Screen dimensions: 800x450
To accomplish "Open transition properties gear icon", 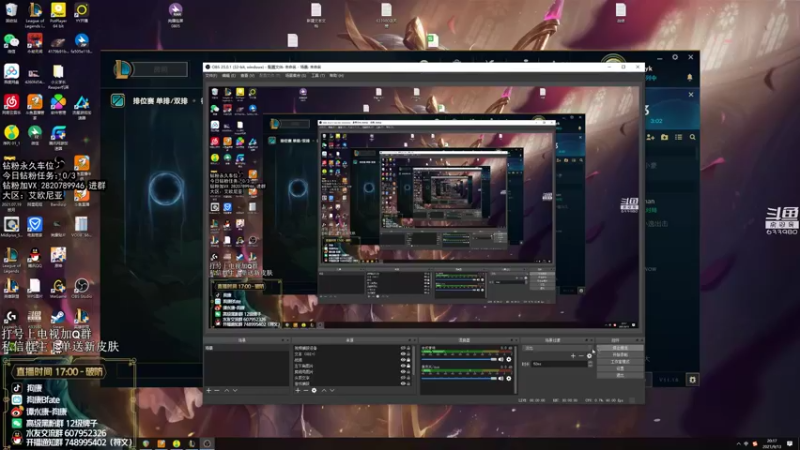I will tap(589, 356).
